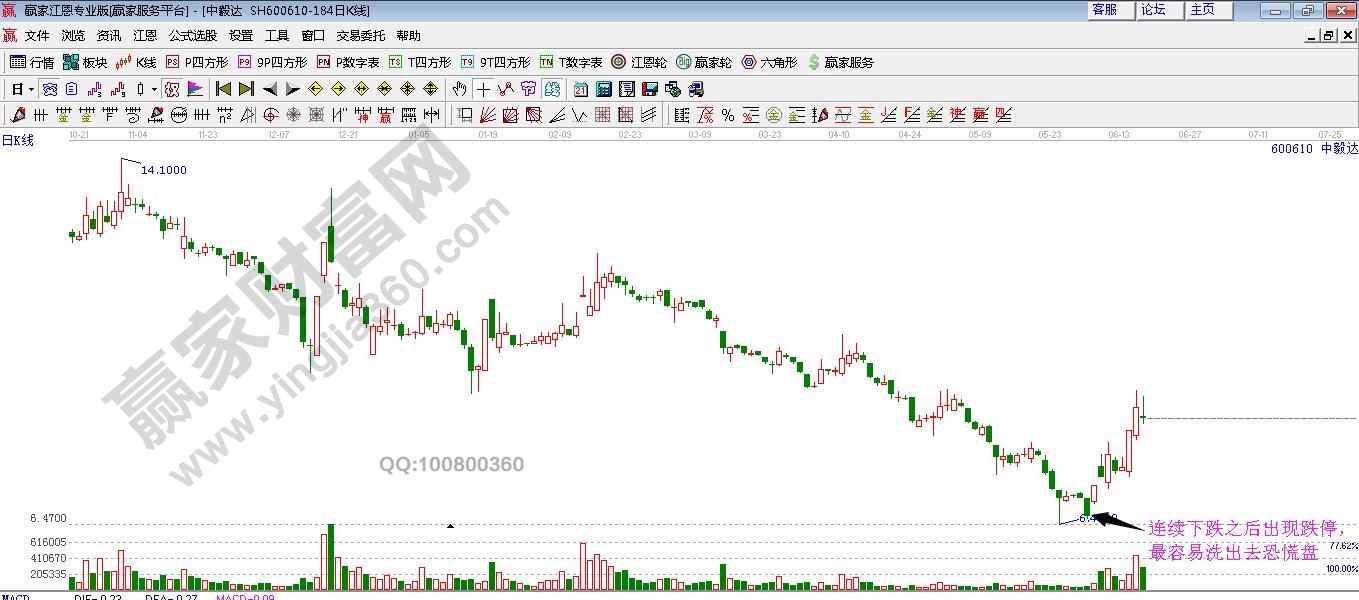Open the 江恩 menu

pos(145,35)
